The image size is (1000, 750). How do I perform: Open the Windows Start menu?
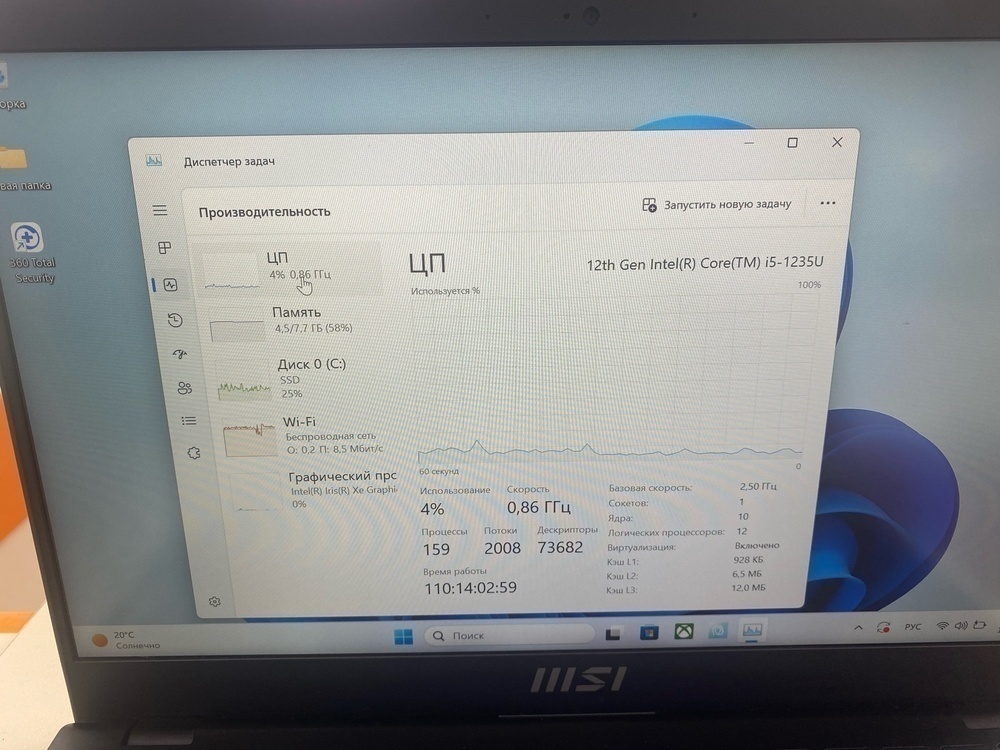point(403,636)
